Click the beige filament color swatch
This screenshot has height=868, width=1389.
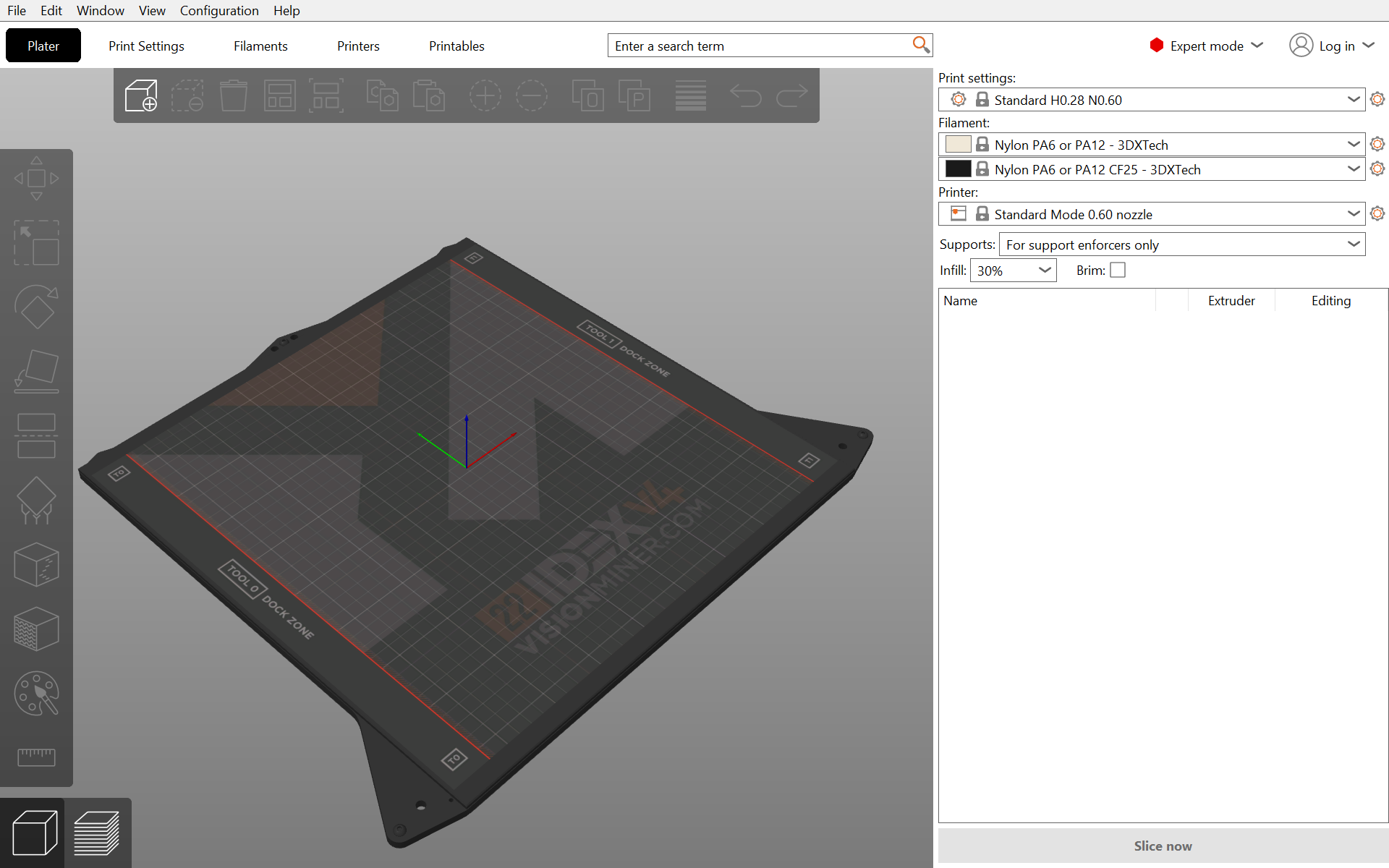[x=958, y=144]
